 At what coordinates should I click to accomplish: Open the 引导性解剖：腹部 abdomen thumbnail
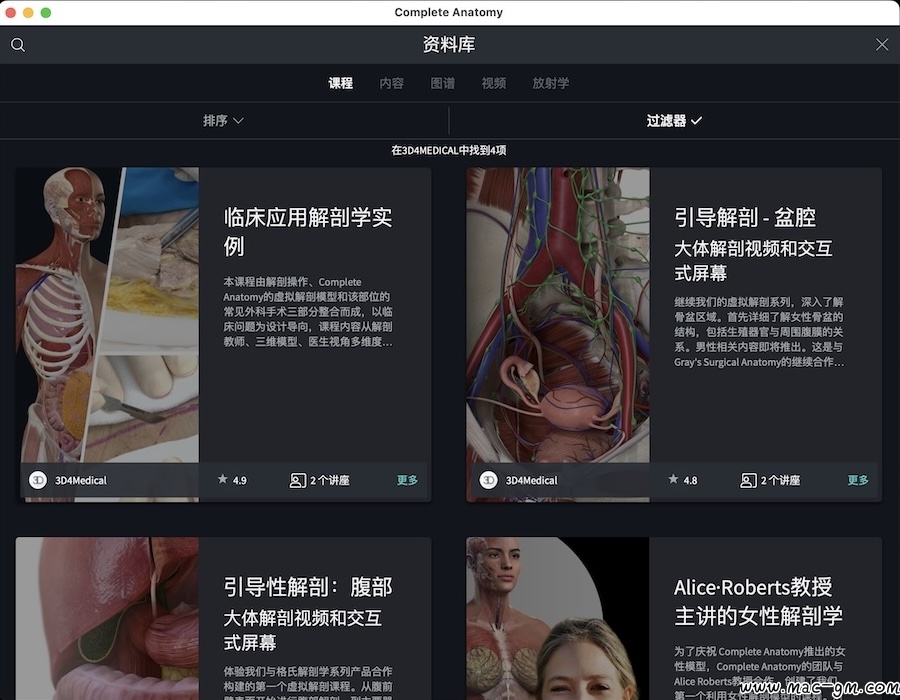(107, 619)
